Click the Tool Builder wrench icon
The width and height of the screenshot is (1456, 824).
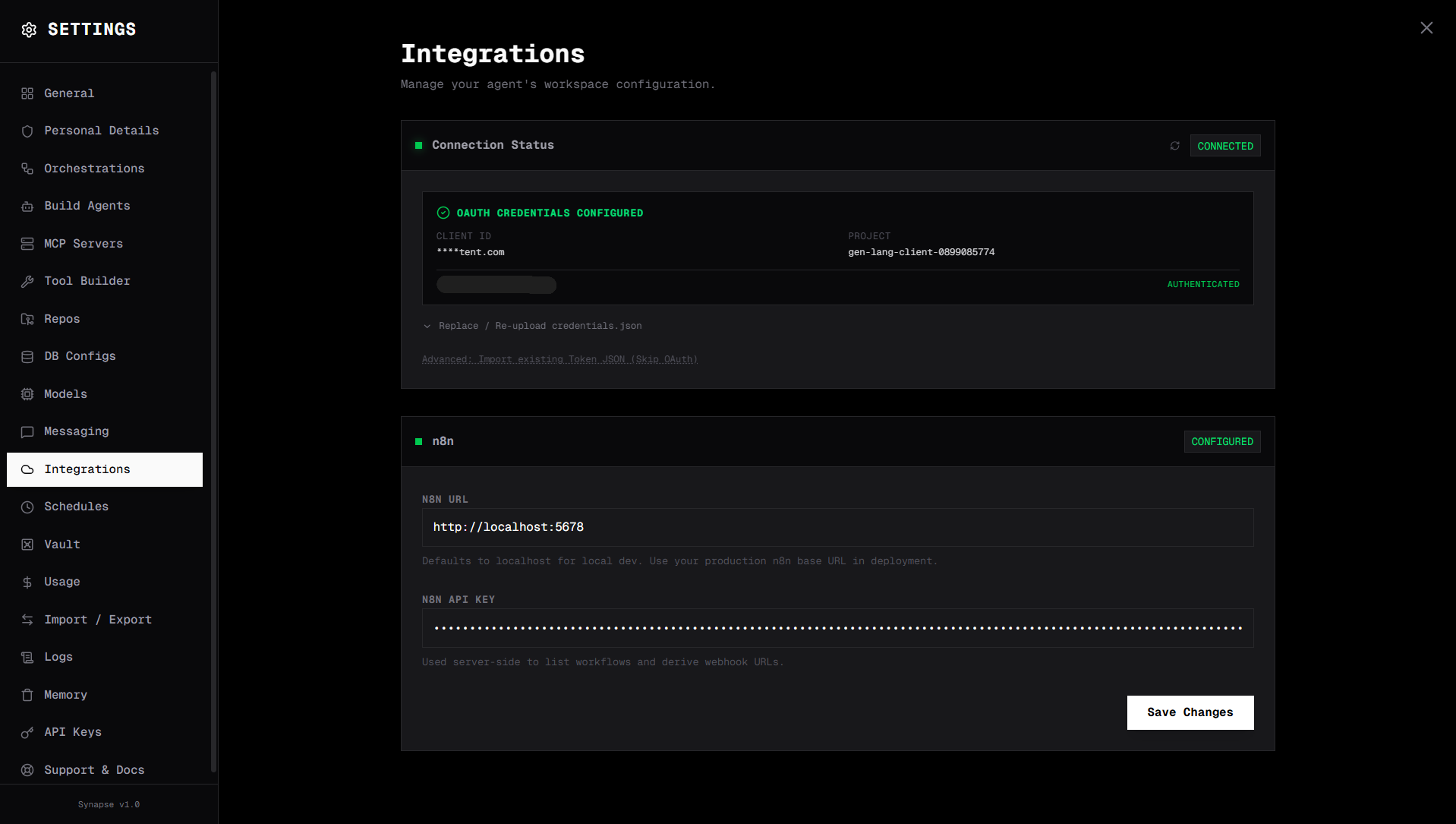click(x=27, y=281)
